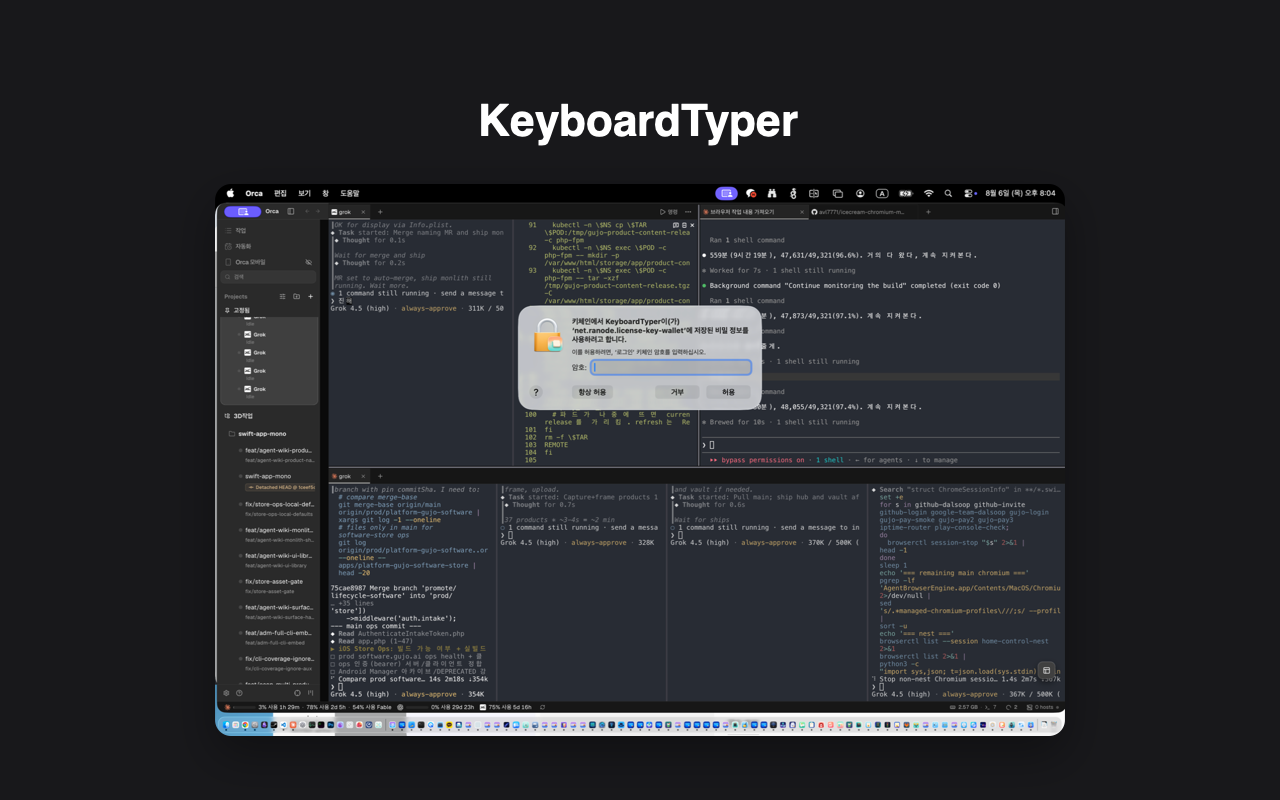Click the binoculars menu bar icon
Viewport: 1280px width, 800px height.
click(x=771, y=193)
